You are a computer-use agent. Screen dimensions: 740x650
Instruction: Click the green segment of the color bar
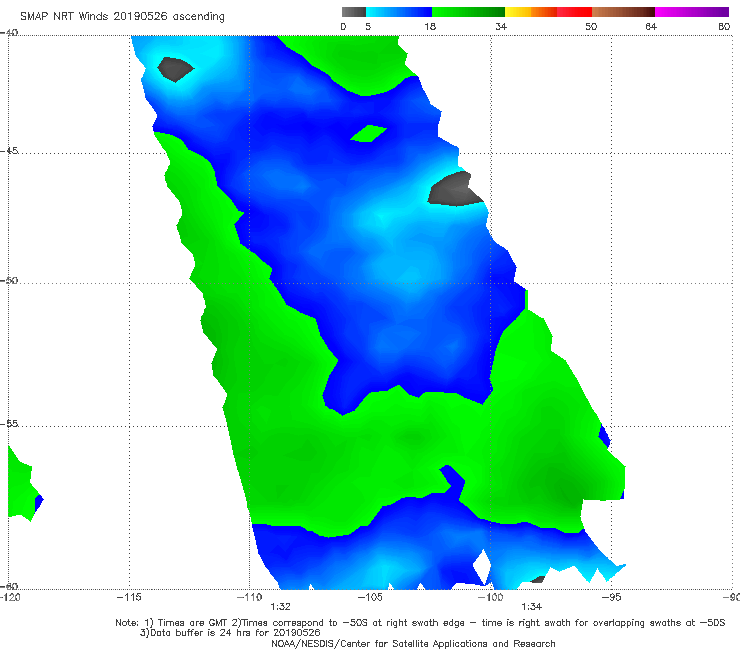point(468,12)
